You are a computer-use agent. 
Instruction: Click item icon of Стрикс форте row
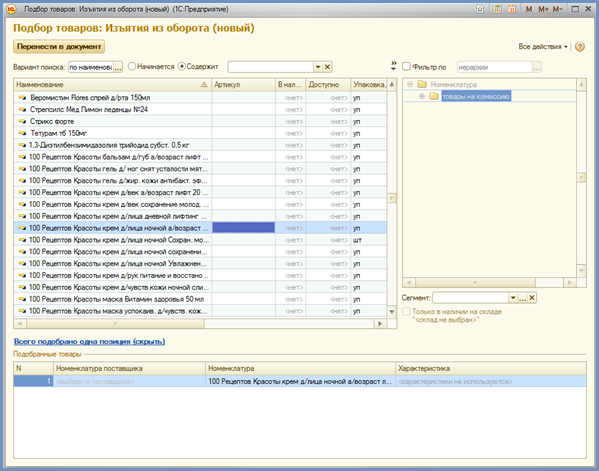(x=22, y=121)
